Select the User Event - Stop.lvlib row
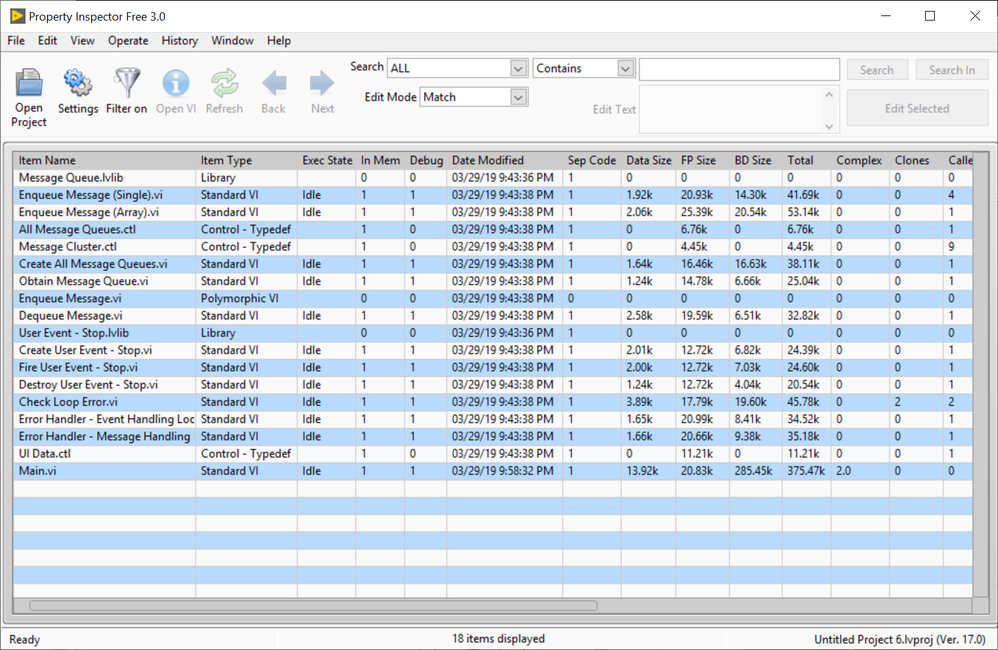The height and width of the screenshot is (650, 998). (493, 332)
